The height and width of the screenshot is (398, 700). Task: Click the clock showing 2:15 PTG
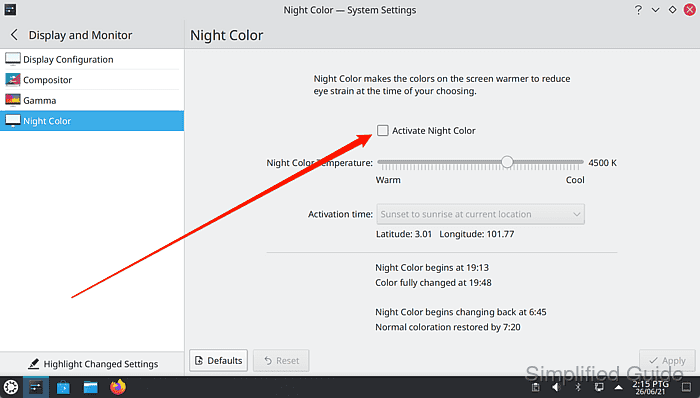(650, 387)
